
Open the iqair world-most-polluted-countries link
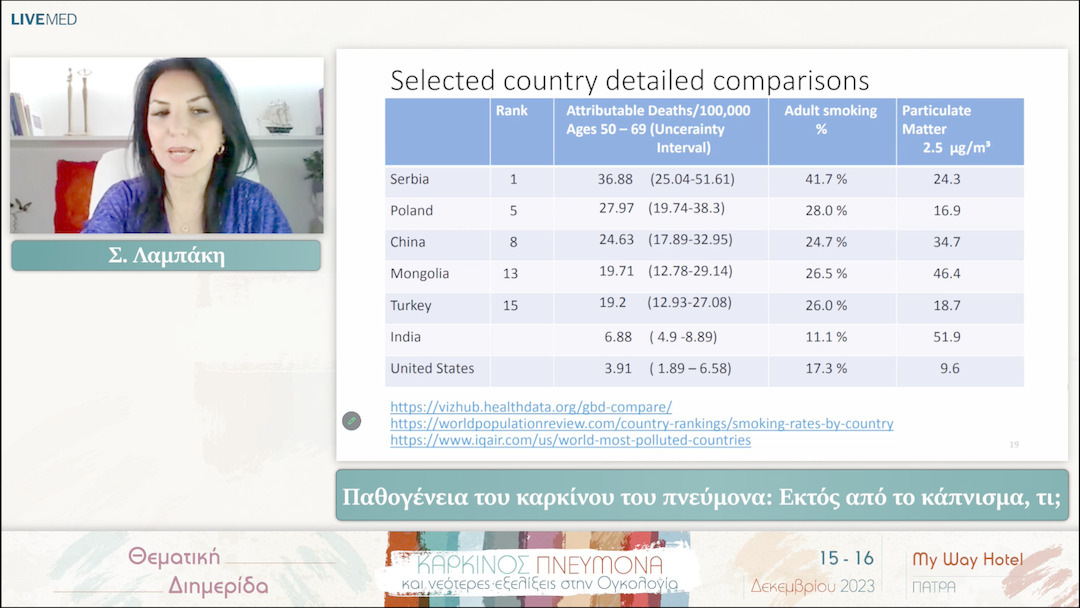click(x=570, y=440)
